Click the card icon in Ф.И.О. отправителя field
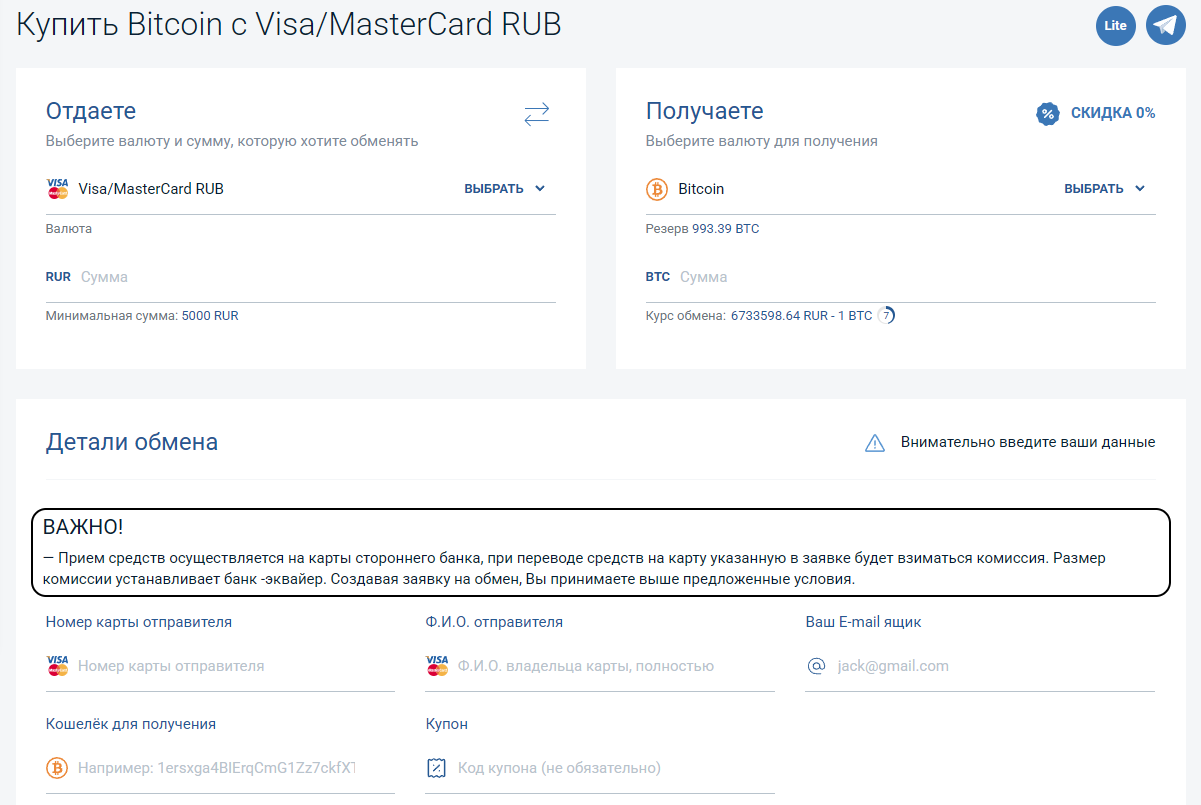 [437, 666]
